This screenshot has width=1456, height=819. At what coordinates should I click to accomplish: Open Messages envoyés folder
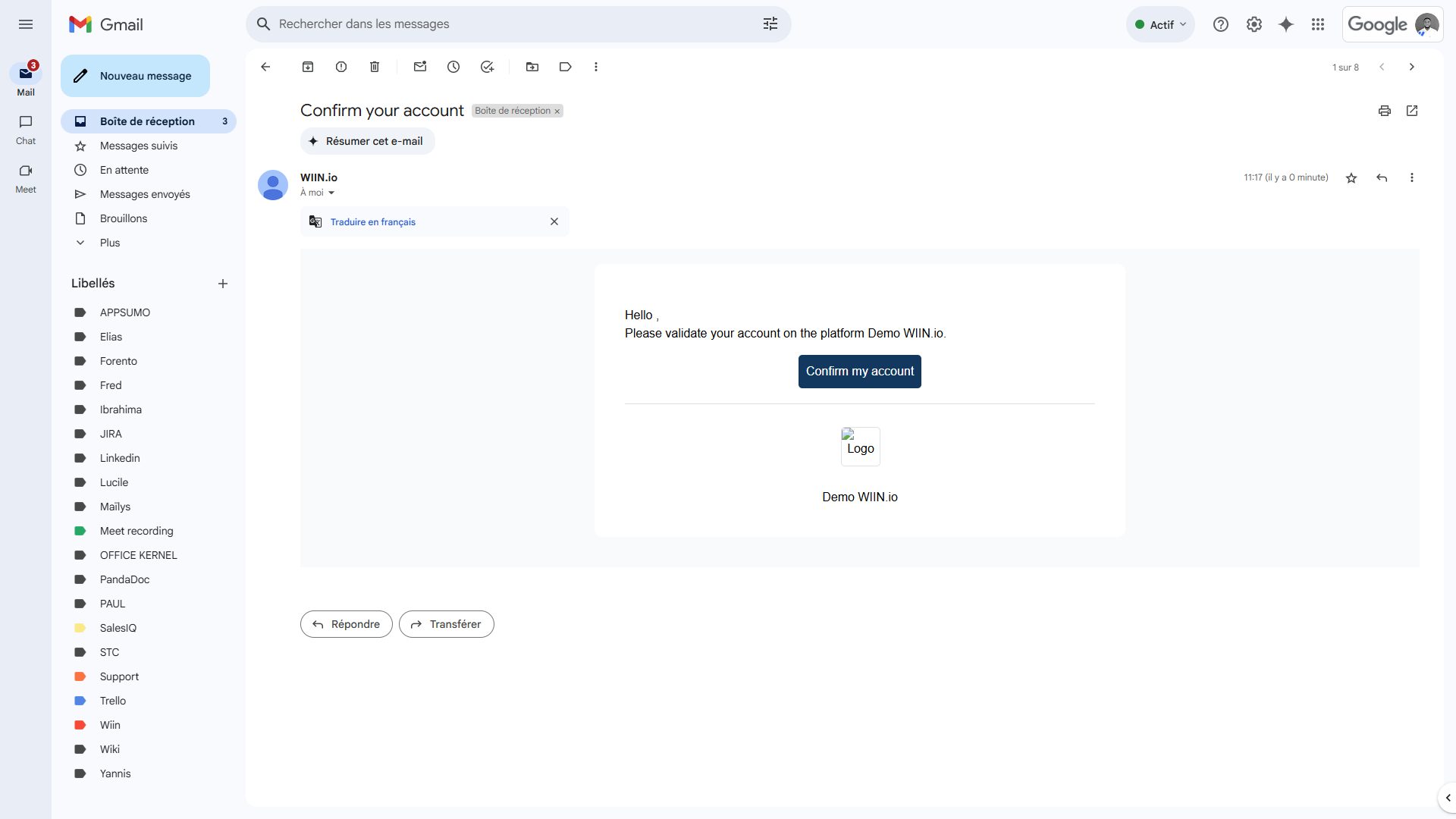tap(149, 194)
